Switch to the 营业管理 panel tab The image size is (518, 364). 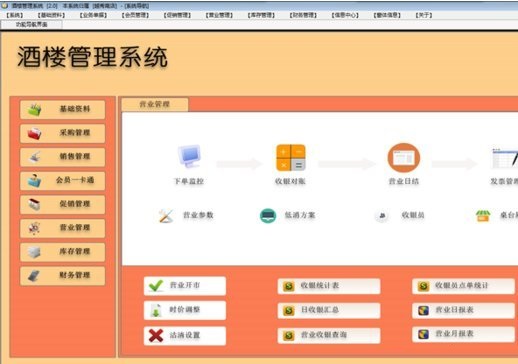point(155,105)
